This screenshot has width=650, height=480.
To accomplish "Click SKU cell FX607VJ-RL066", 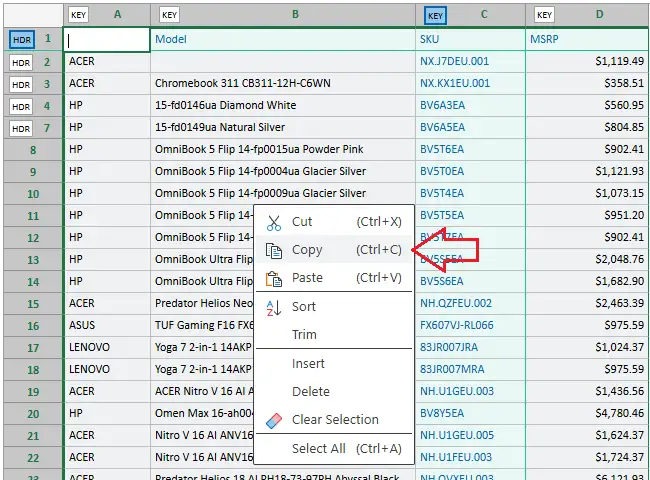I will 471,325.
